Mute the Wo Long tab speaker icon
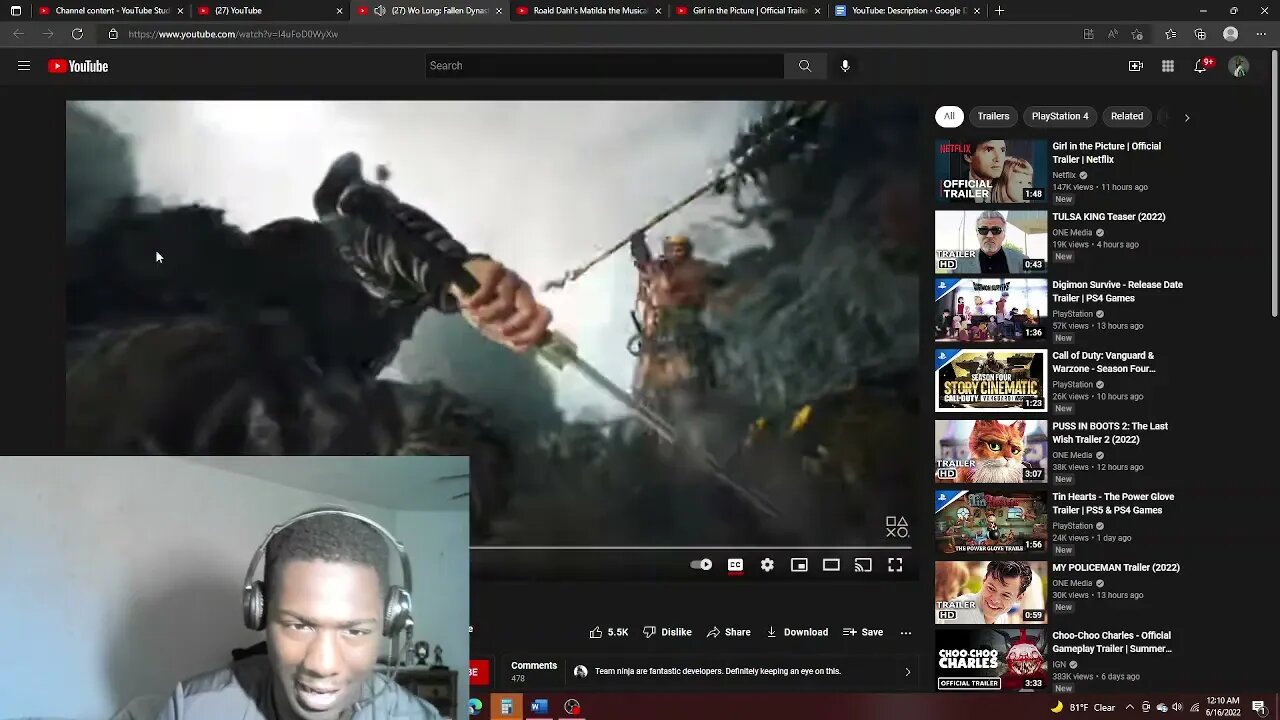Viewport: 1280px width, 720px height. point(379,11)
